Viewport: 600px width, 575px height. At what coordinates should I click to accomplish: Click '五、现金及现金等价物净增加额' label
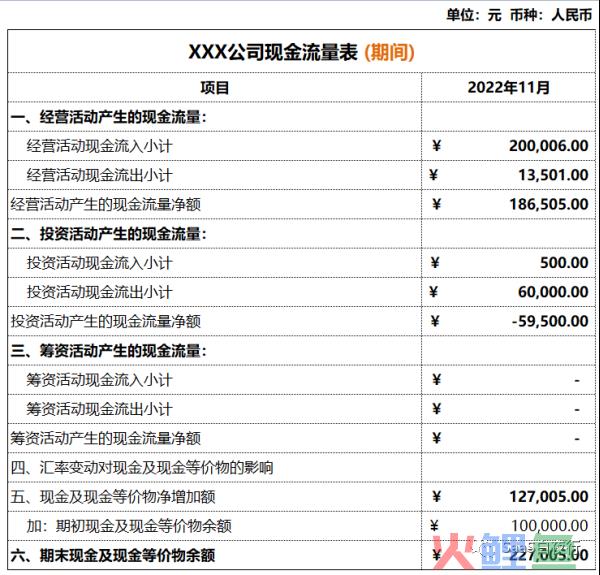pos(113,497)
